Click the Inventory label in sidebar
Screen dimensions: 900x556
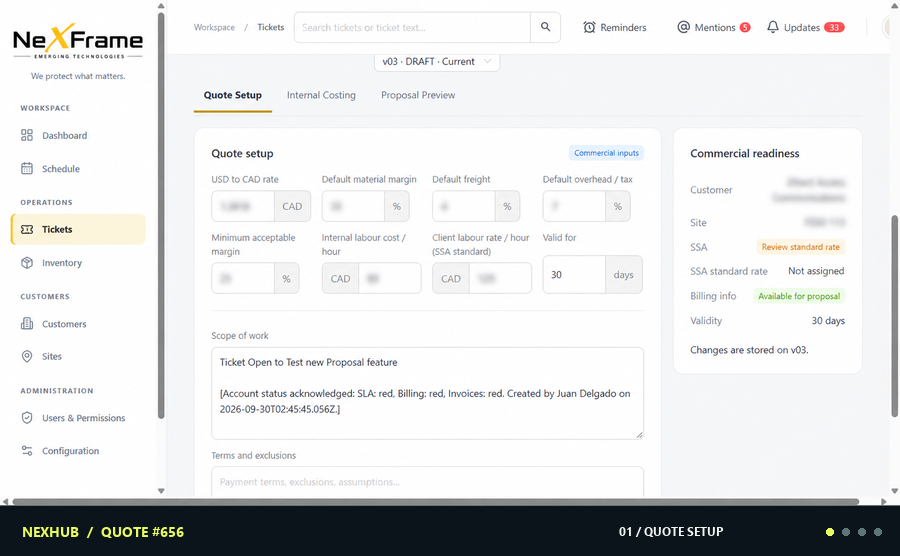(x=62, y=263)
